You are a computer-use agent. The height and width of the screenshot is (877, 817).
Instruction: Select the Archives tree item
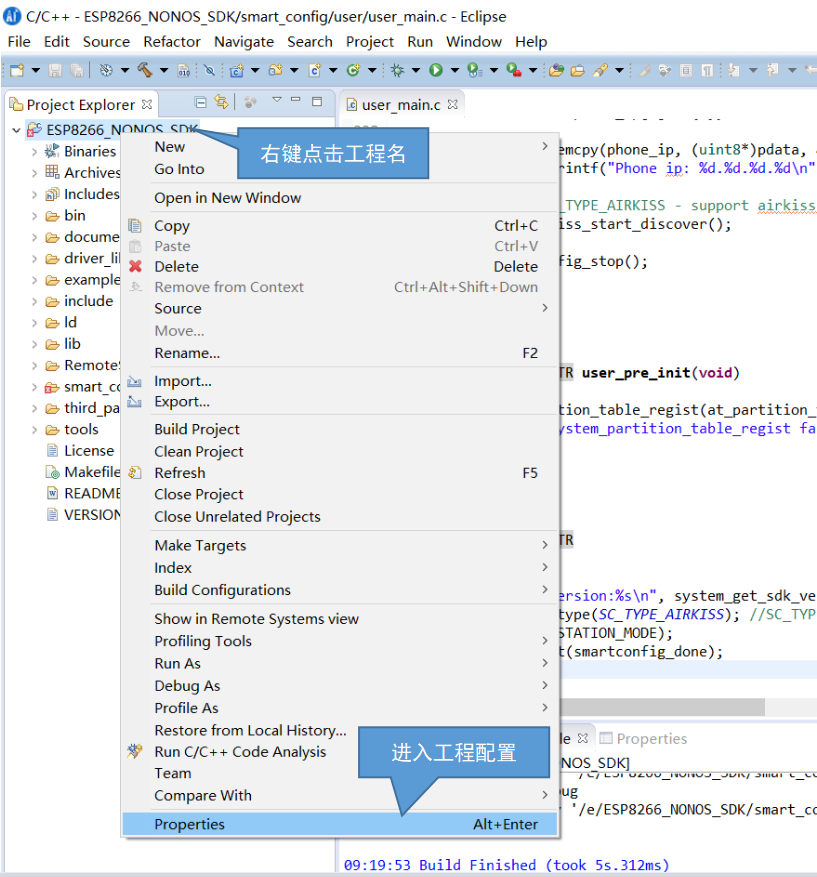click(x=83, y=172)
